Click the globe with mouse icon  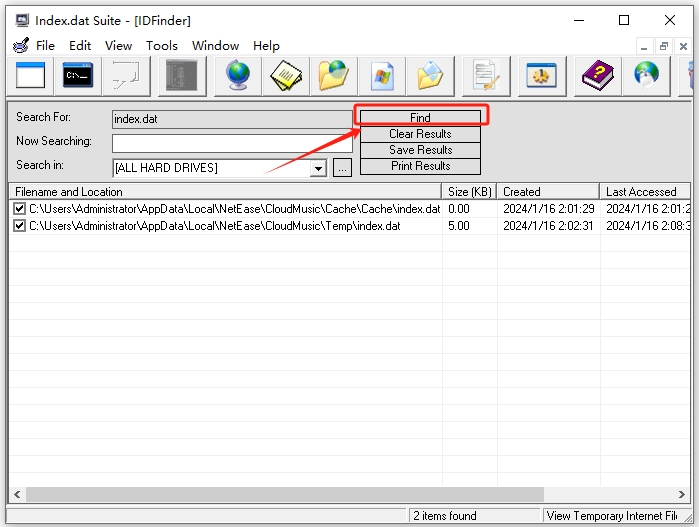point(646,76)
